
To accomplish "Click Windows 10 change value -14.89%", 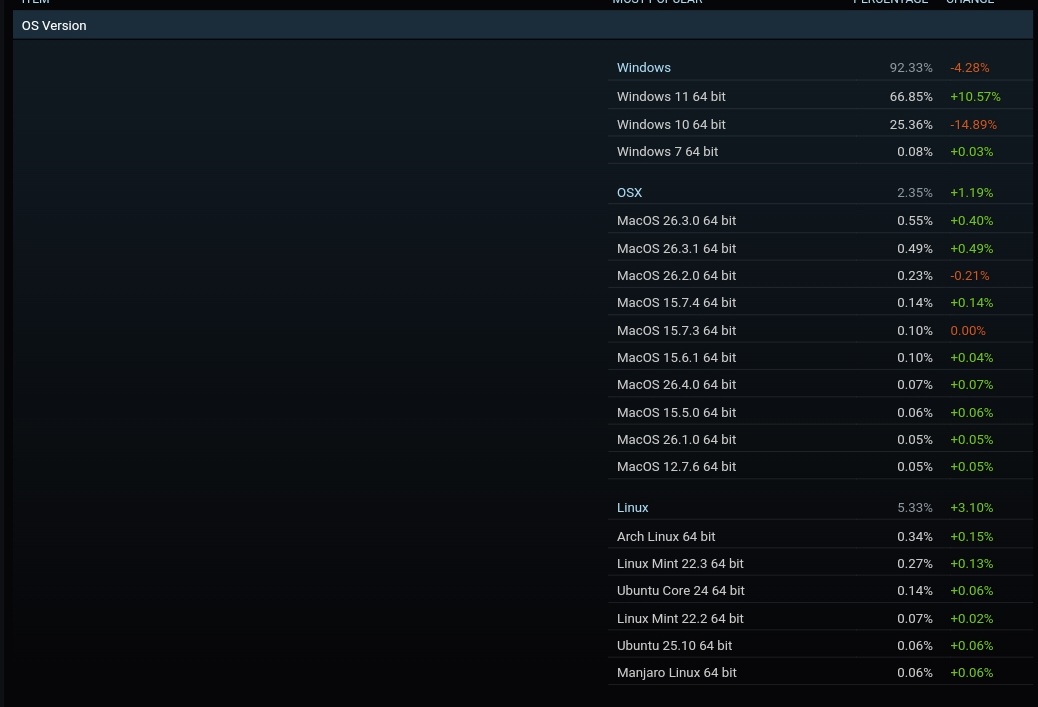I will click(973, 124).
